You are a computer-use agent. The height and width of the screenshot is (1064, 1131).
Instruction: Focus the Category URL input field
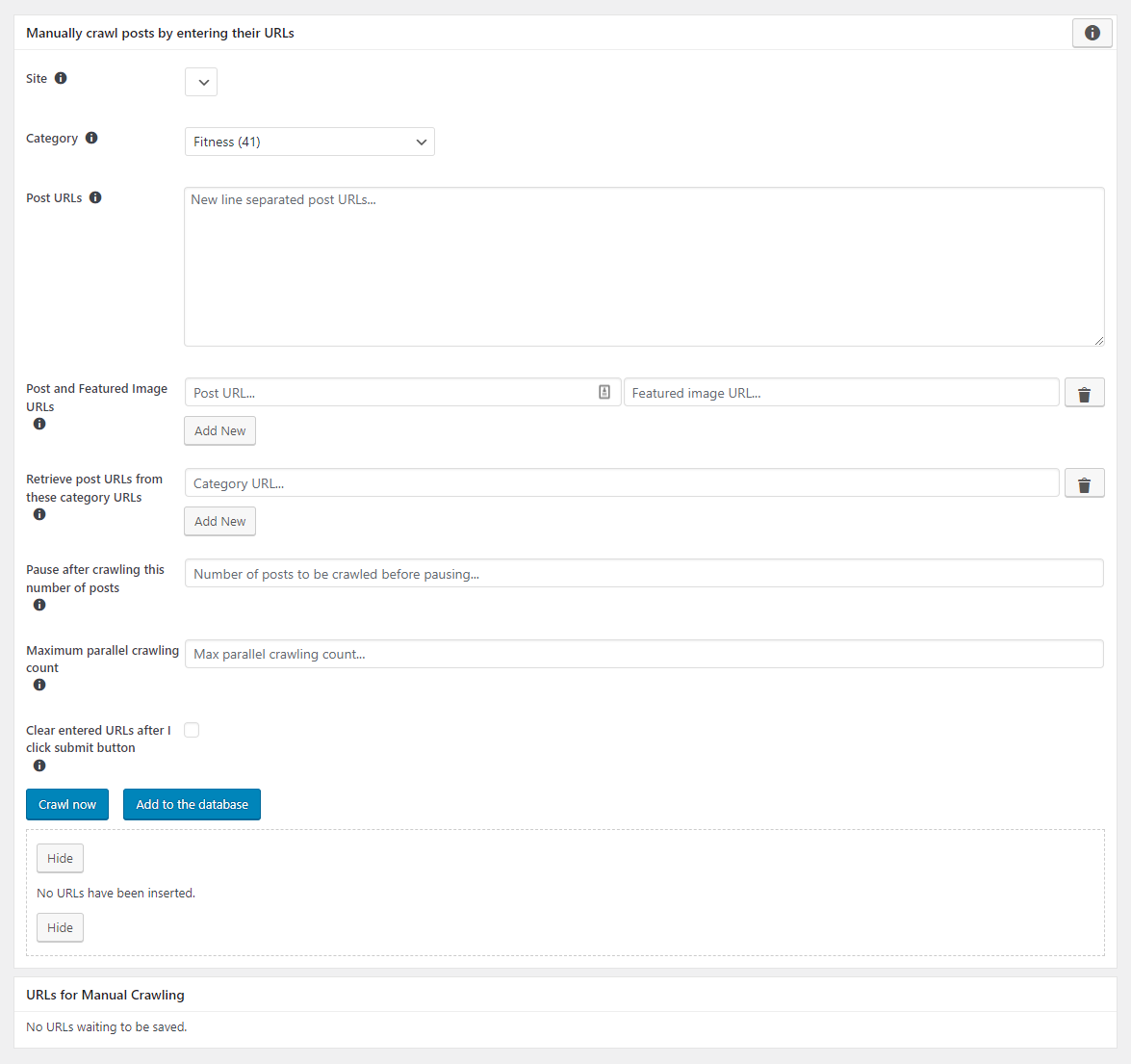tap(622, 483)
